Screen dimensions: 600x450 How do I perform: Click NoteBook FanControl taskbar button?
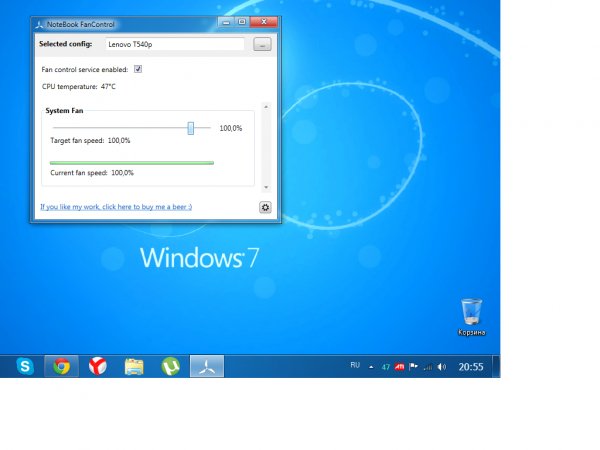(207, 366)
